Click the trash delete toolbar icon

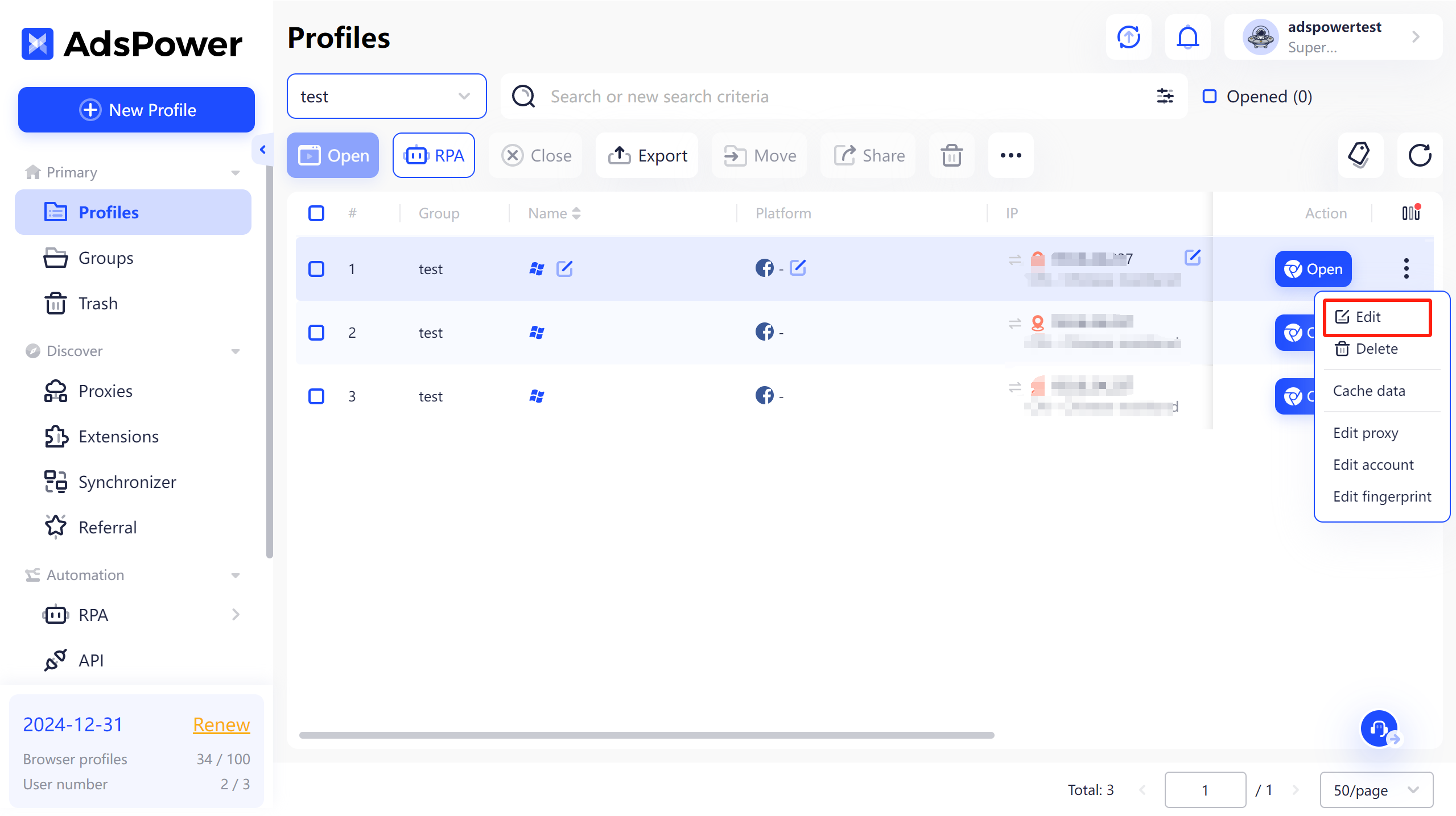pos(951,155)
